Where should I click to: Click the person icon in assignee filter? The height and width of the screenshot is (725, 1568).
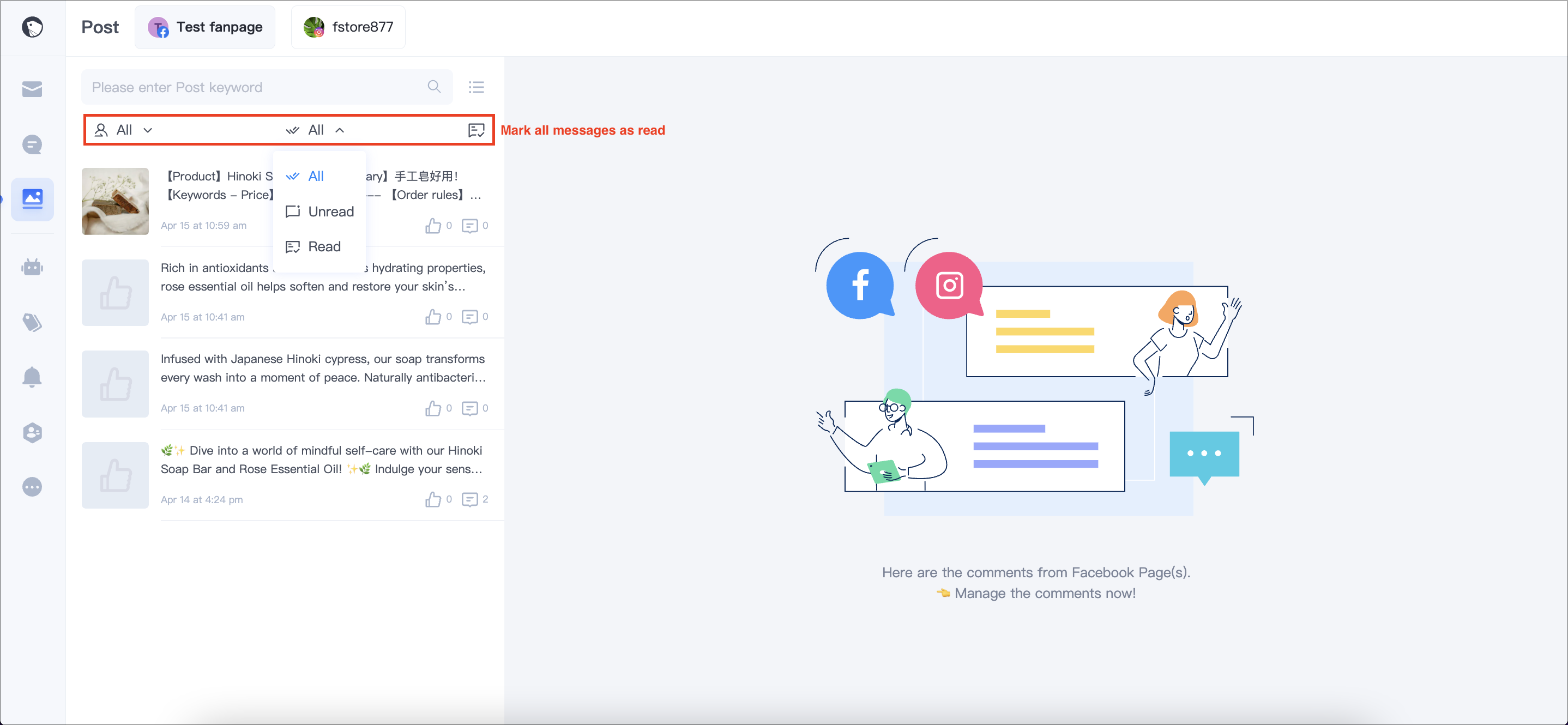coord(101,130)
